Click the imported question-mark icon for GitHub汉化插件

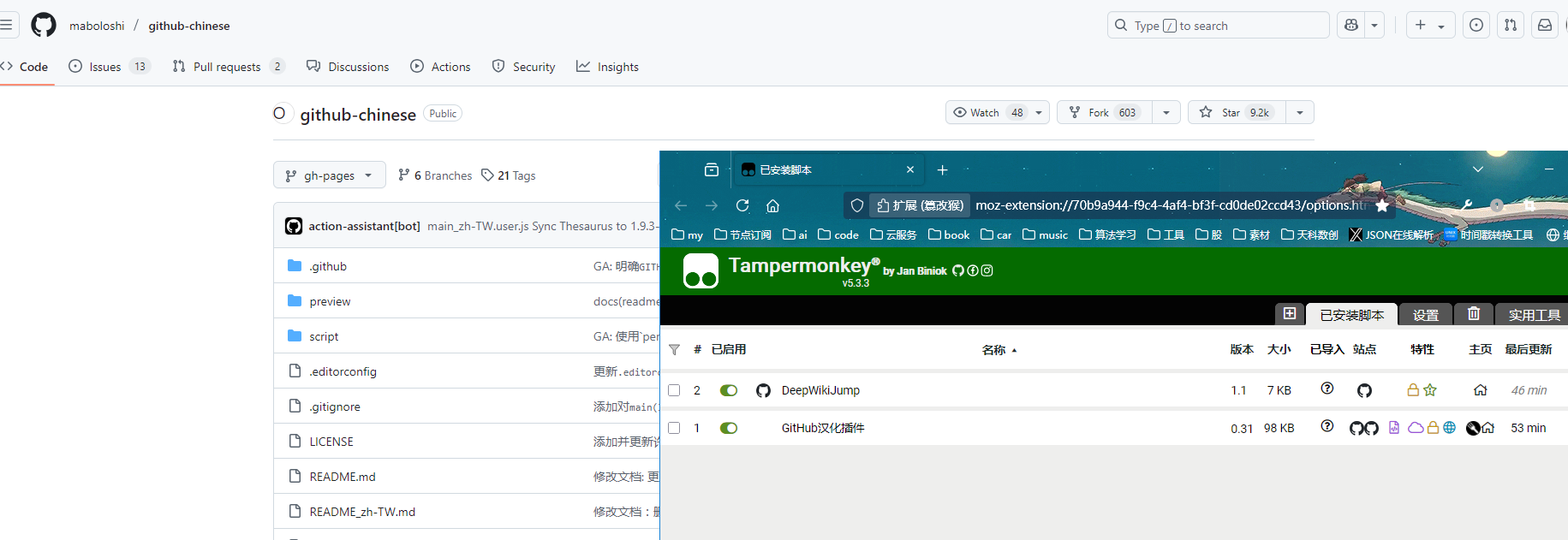[x=1327, y=426]
